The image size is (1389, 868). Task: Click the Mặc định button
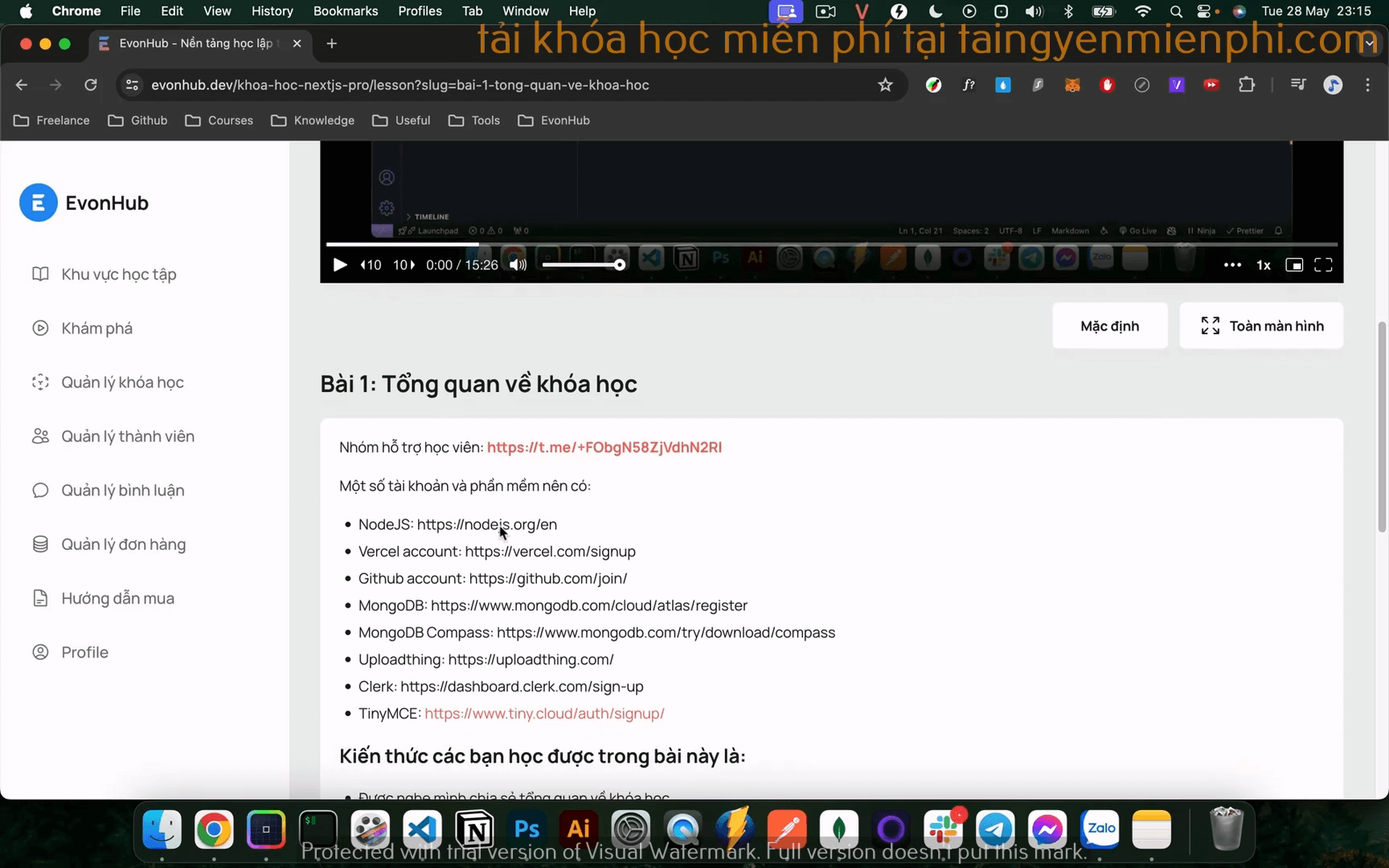pyautogui.click(x=1109, y=325)
